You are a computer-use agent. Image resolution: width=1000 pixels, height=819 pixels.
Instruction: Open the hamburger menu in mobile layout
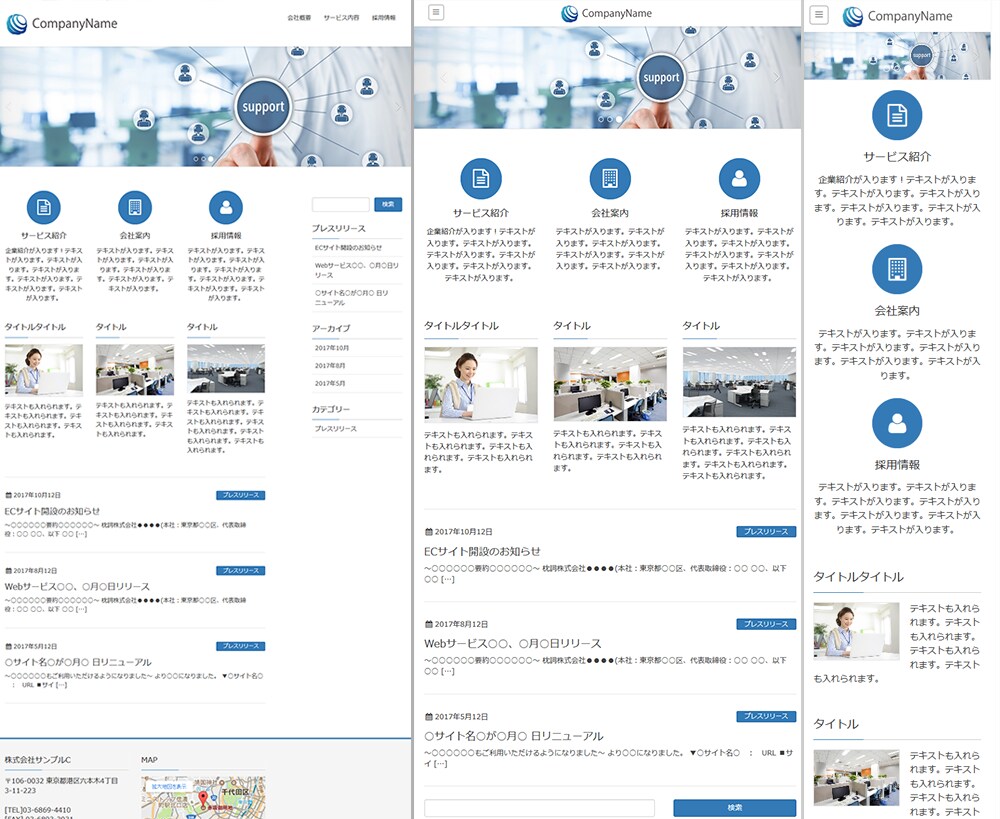pyautogui.click(x=819, y=15)
